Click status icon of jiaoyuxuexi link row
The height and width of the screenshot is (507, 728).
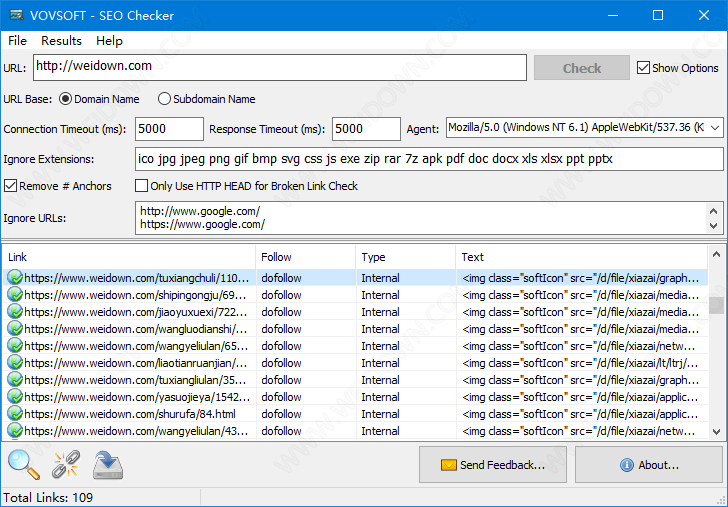coord(15,312)
